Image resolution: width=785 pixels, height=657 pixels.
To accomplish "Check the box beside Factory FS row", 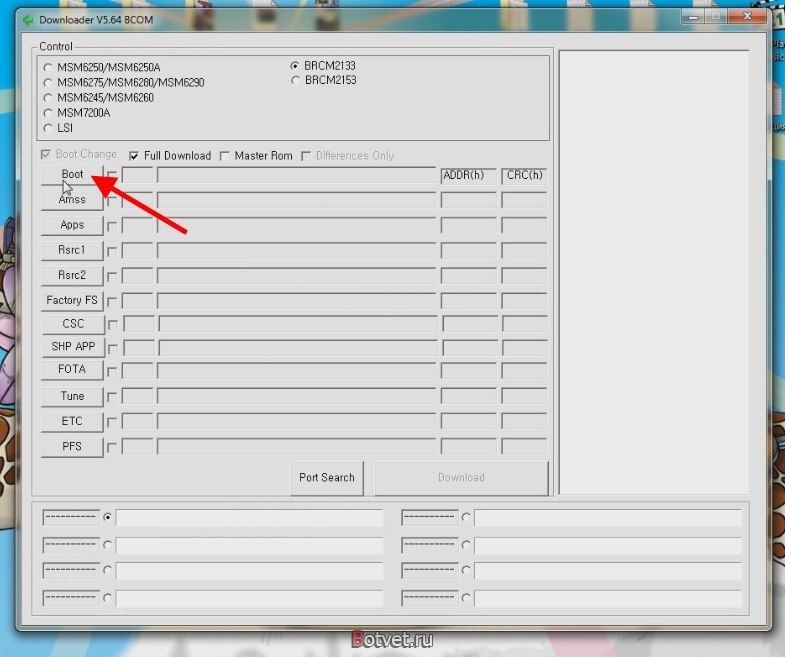I will tap(112, 301).
